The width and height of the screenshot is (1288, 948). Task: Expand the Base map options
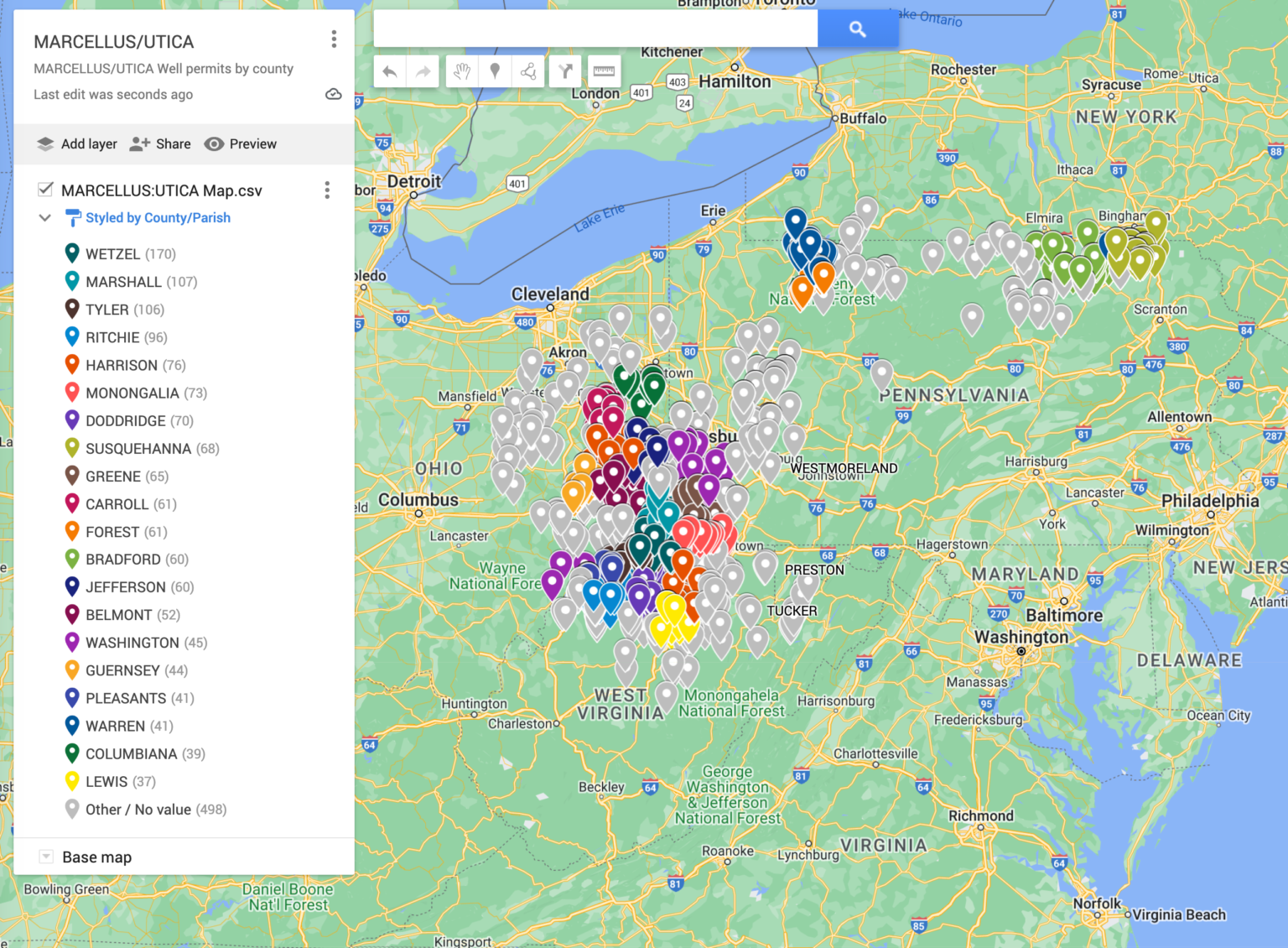click(45, 857)
